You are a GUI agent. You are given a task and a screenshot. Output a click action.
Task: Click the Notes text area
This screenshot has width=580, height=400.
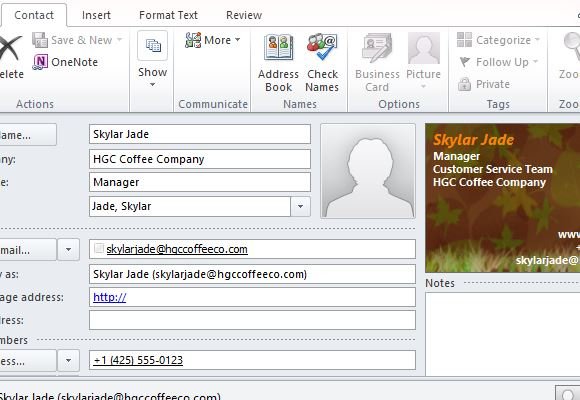(503, 334)
